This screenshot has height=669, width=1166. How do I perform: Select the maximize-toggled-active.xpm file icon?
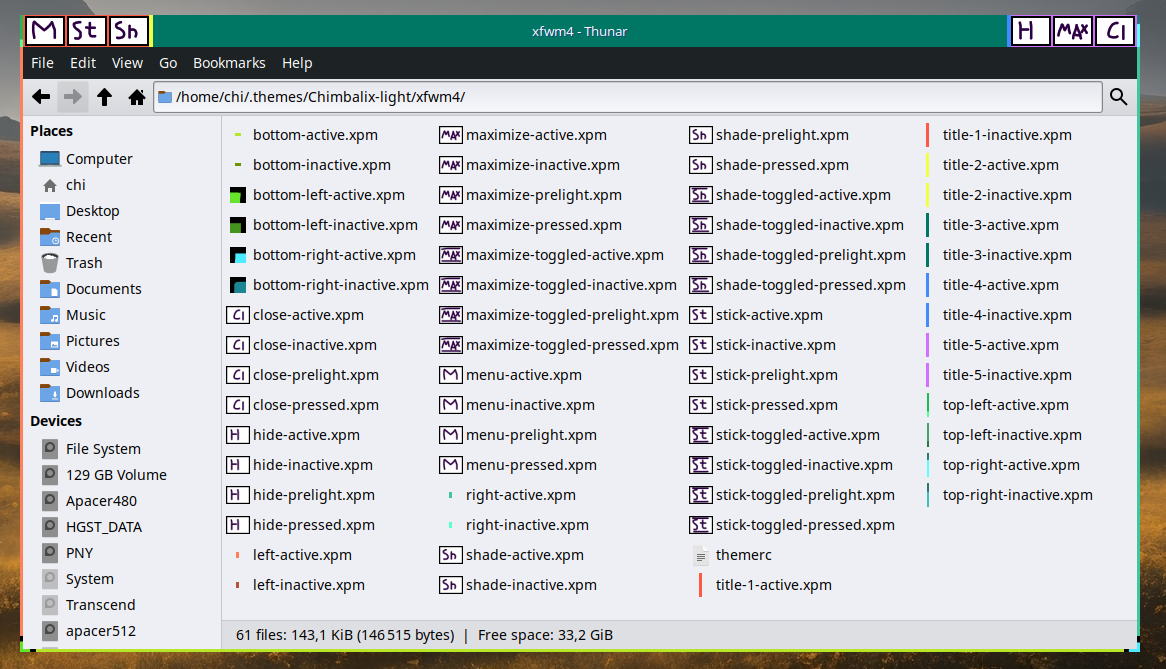pos(451,255)
